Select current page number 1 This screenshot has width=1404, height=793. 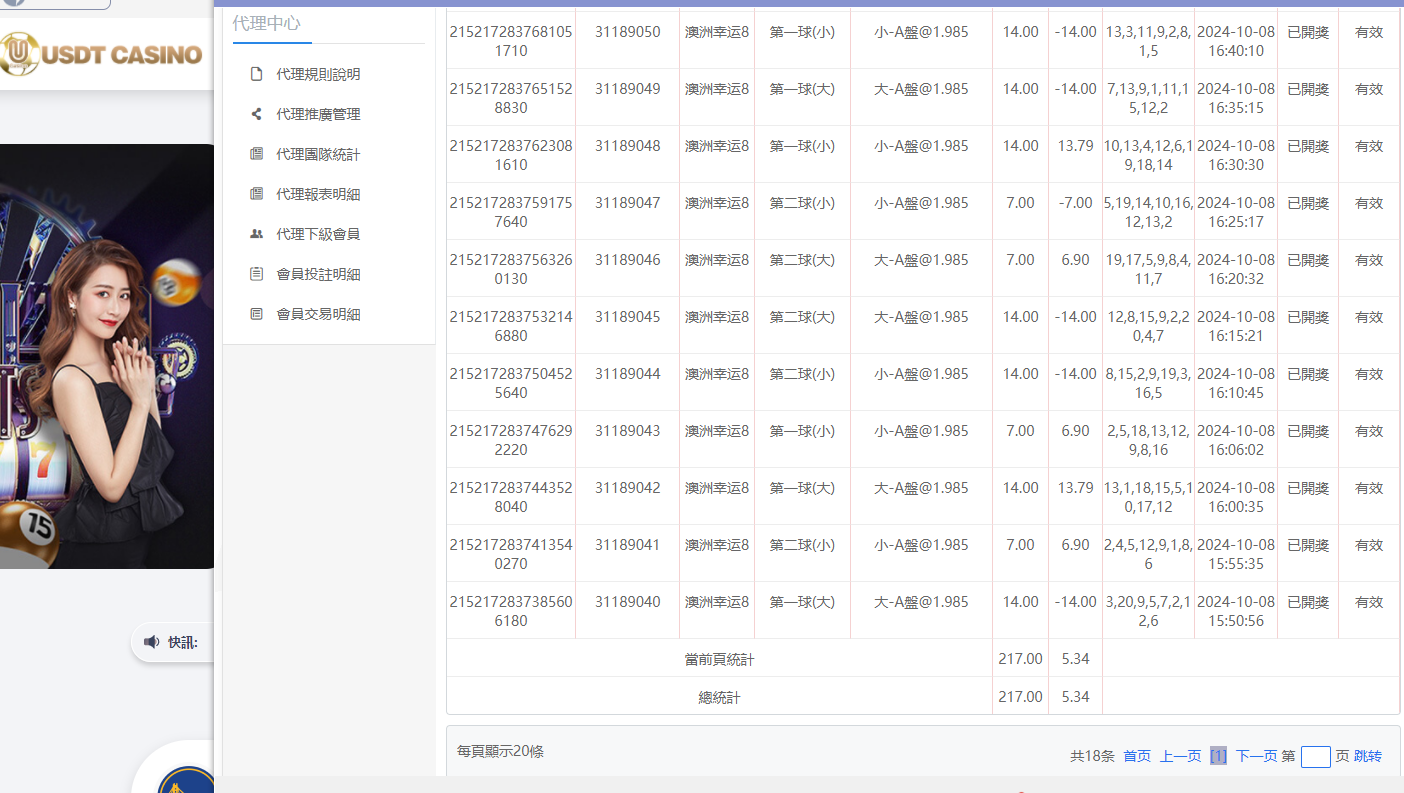click(x=1218, y=756)
